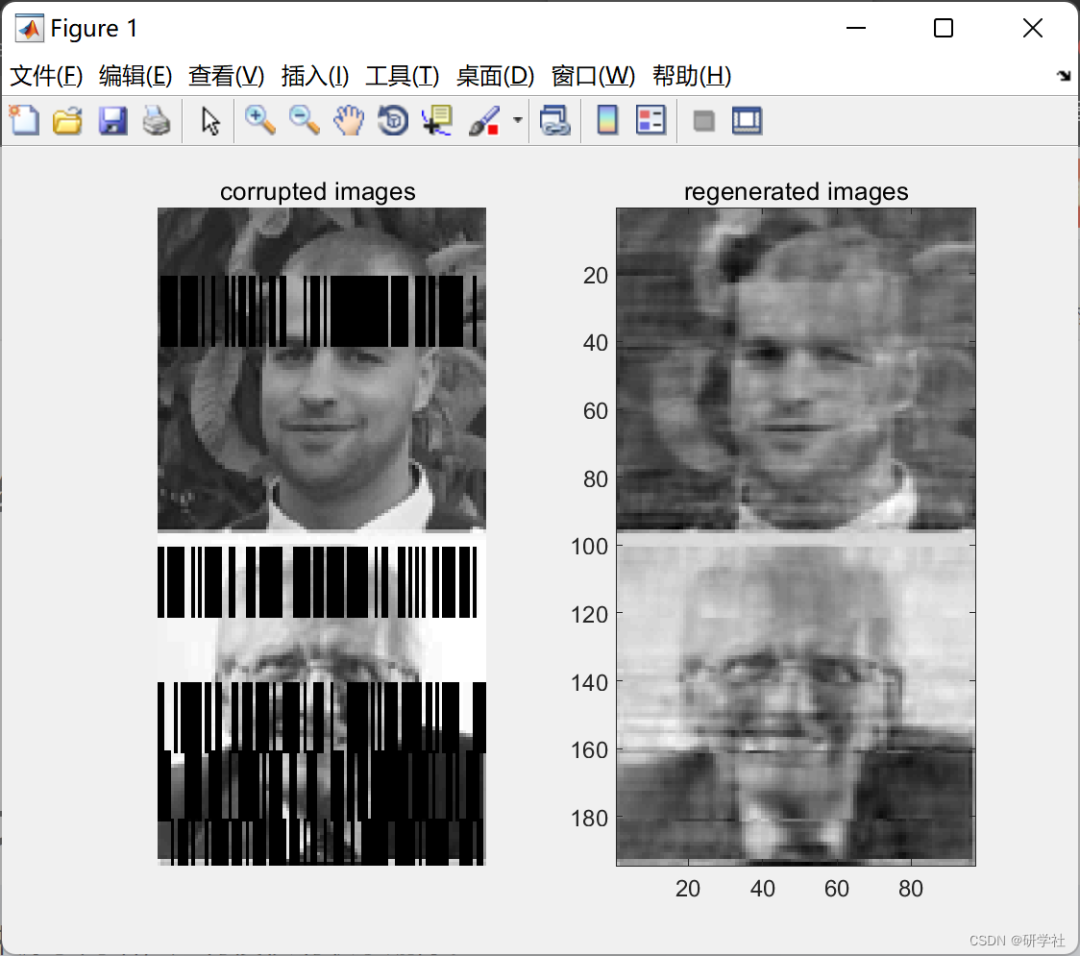Activate the Zoom In tool
Viewport: 1080px width, 956px height.
(260, 121)
